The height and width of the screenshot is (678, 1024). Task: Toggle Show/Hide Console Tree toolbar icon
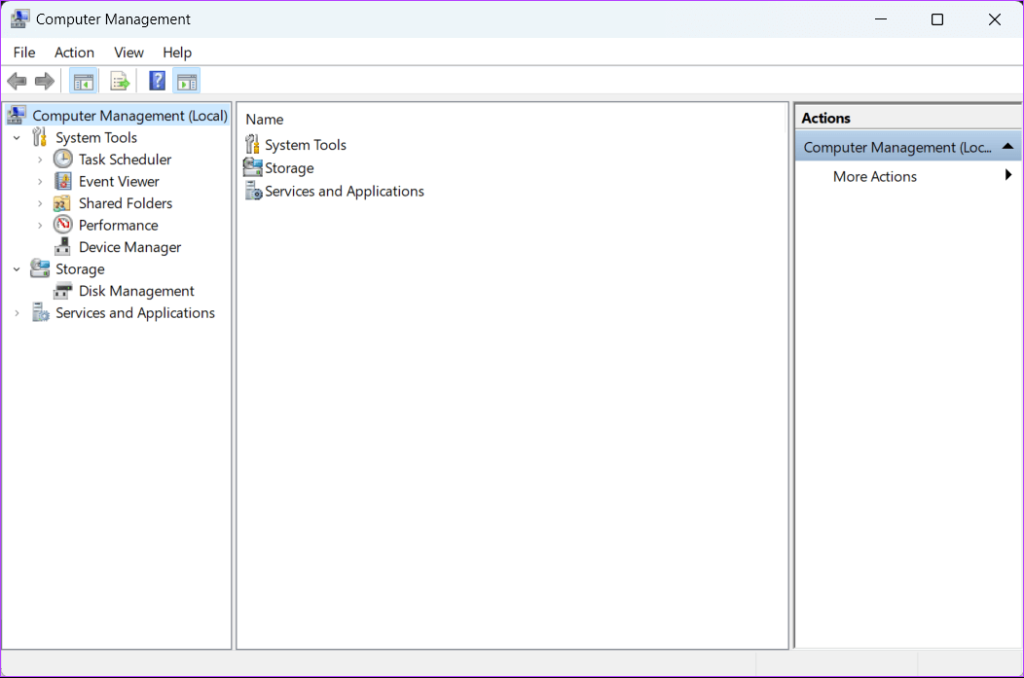[84, 81]
